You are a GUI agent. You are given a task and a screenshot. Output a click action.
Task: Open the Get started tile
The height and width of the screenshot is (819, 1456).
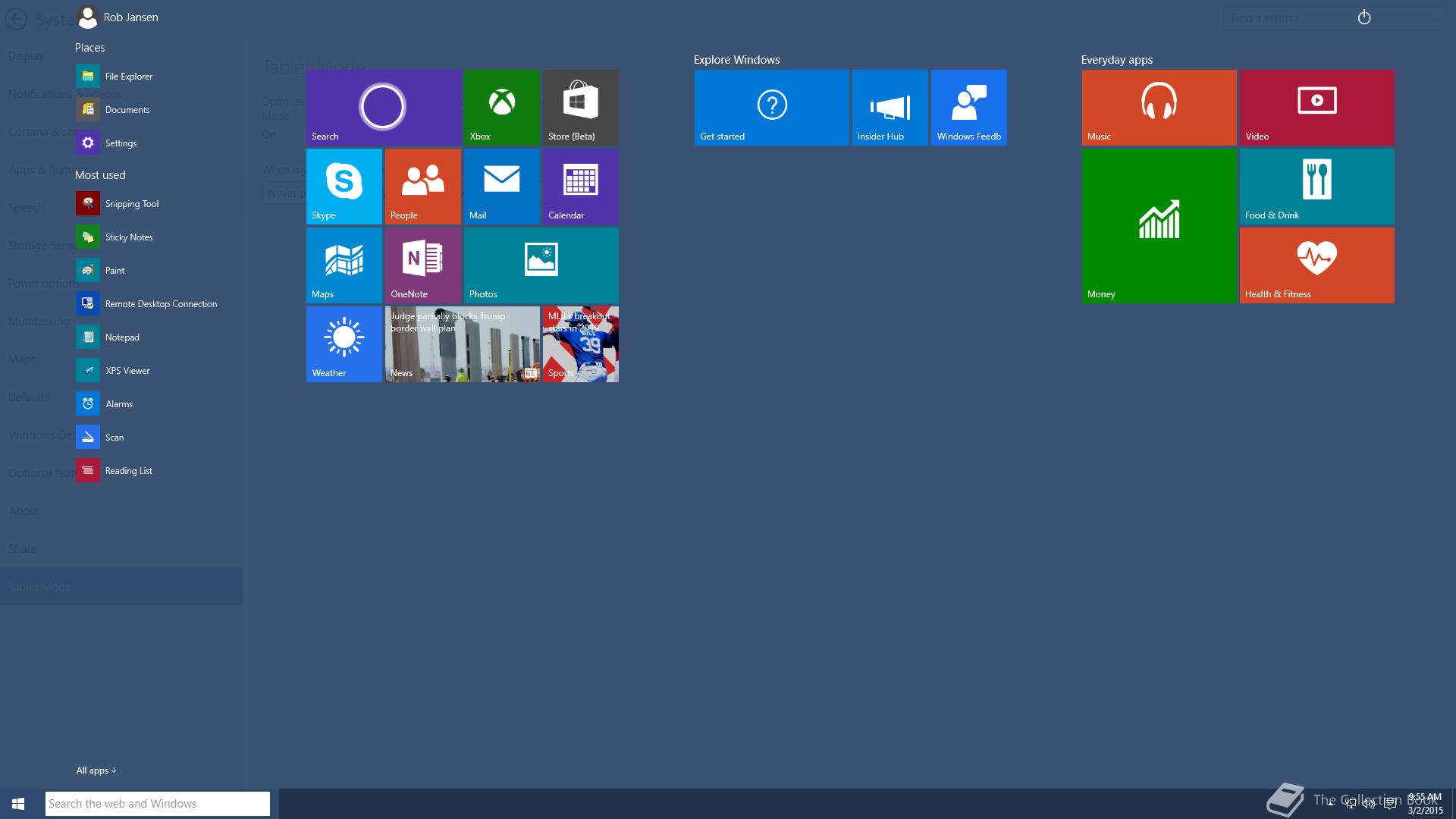[x=772, y=108]
